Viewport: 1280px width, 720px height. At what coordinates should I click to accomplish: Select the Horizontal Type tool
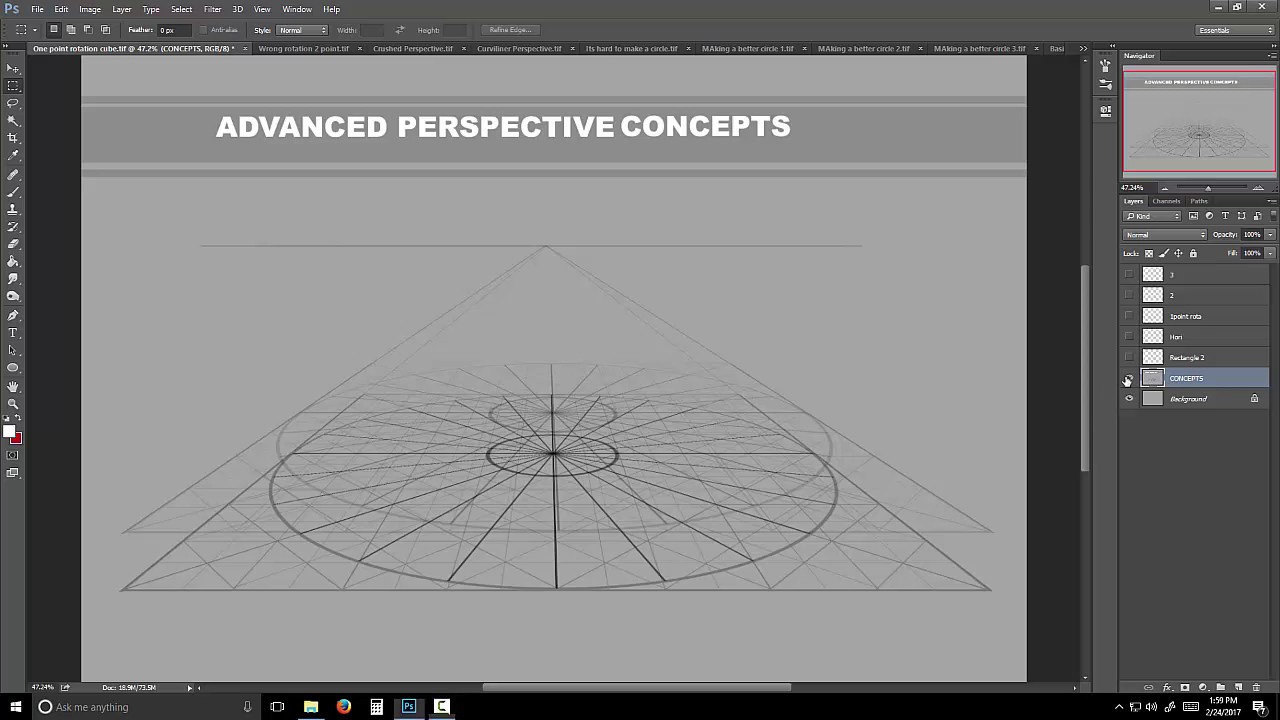(x=13, y=333)
